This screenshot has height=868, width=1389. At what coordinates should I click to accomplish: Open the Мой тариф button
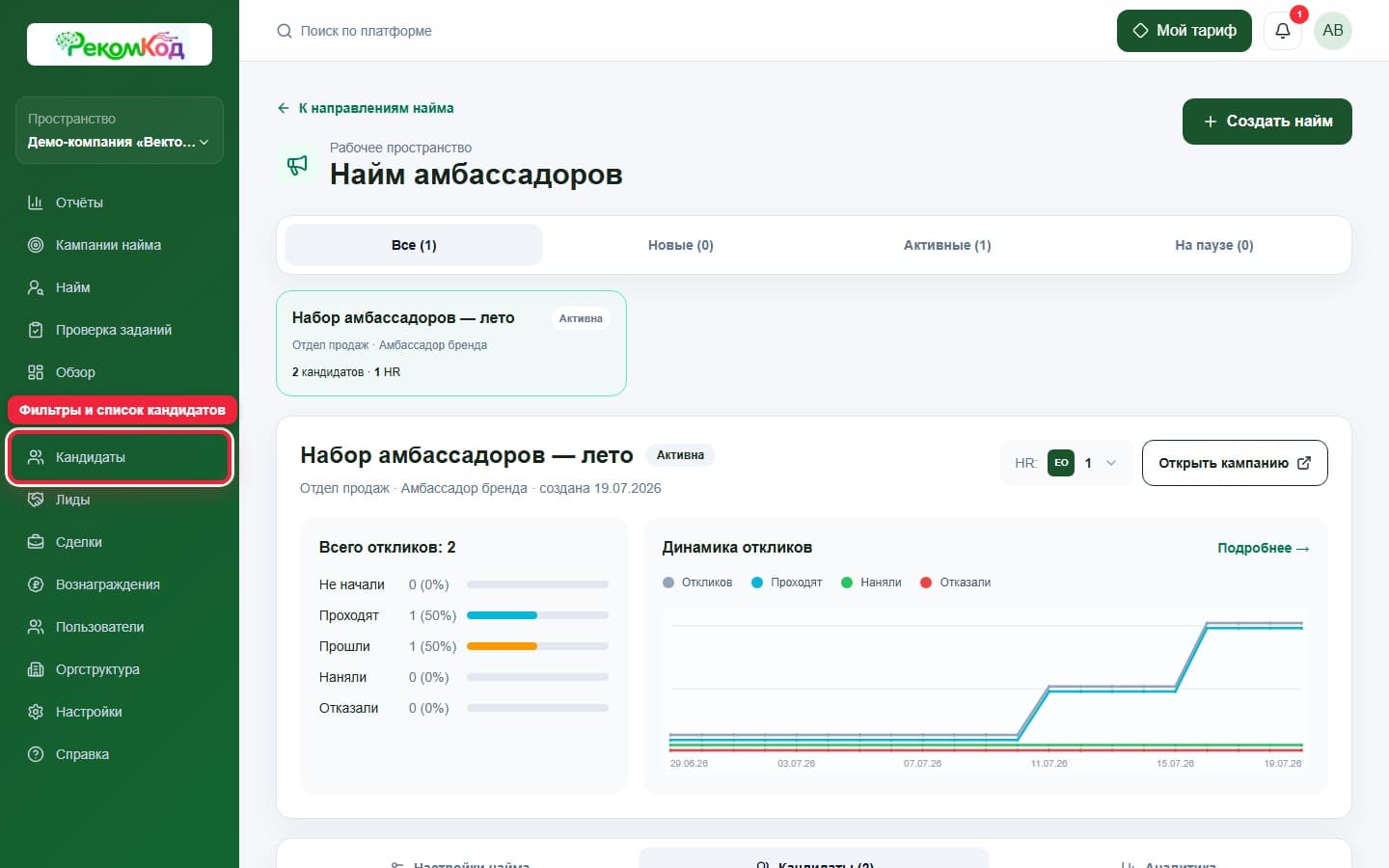tap(1184, 31)
